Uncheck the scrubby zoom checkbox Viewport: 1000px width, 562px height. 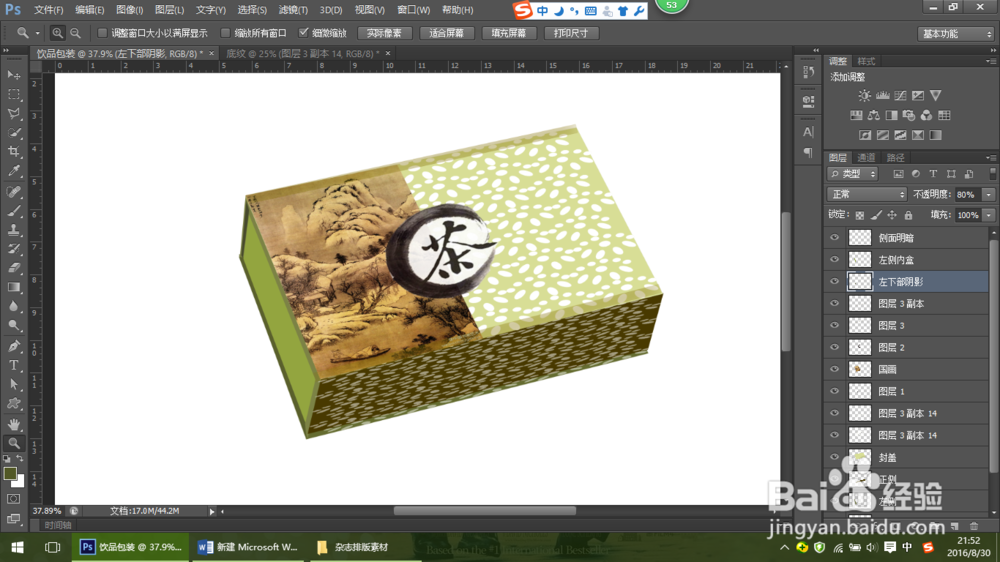[304, 33]
